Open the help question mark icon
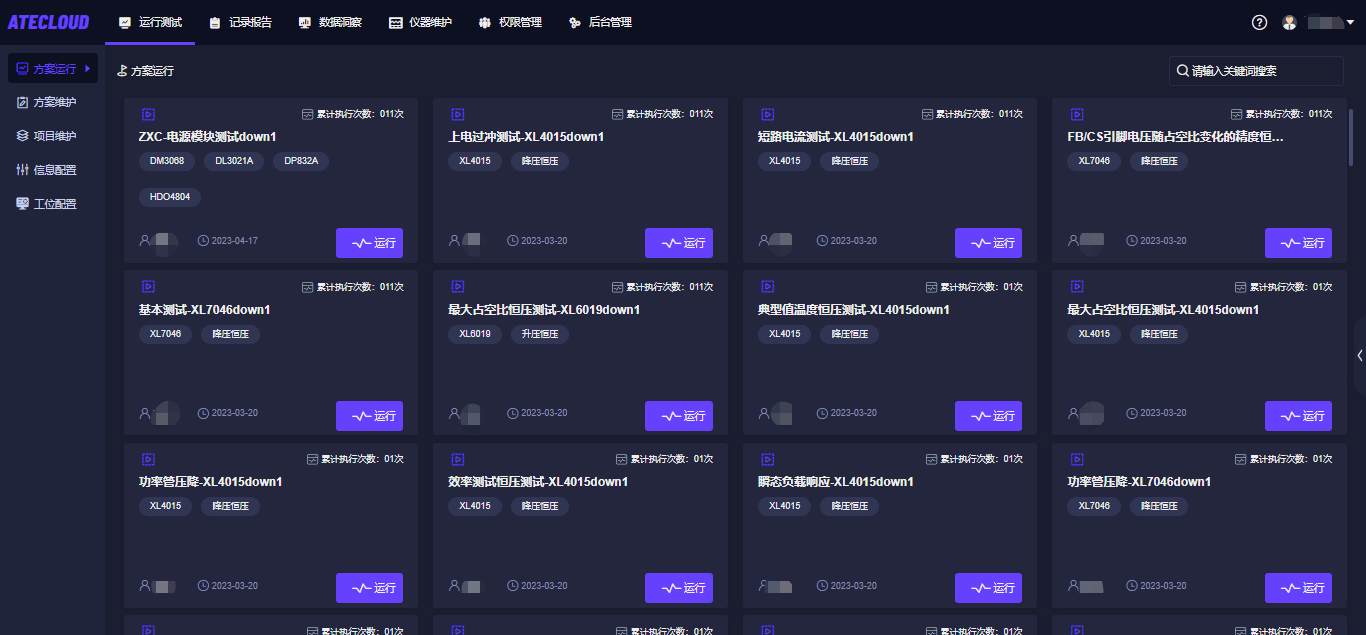1366x635 pixels. coord(1259,22)
